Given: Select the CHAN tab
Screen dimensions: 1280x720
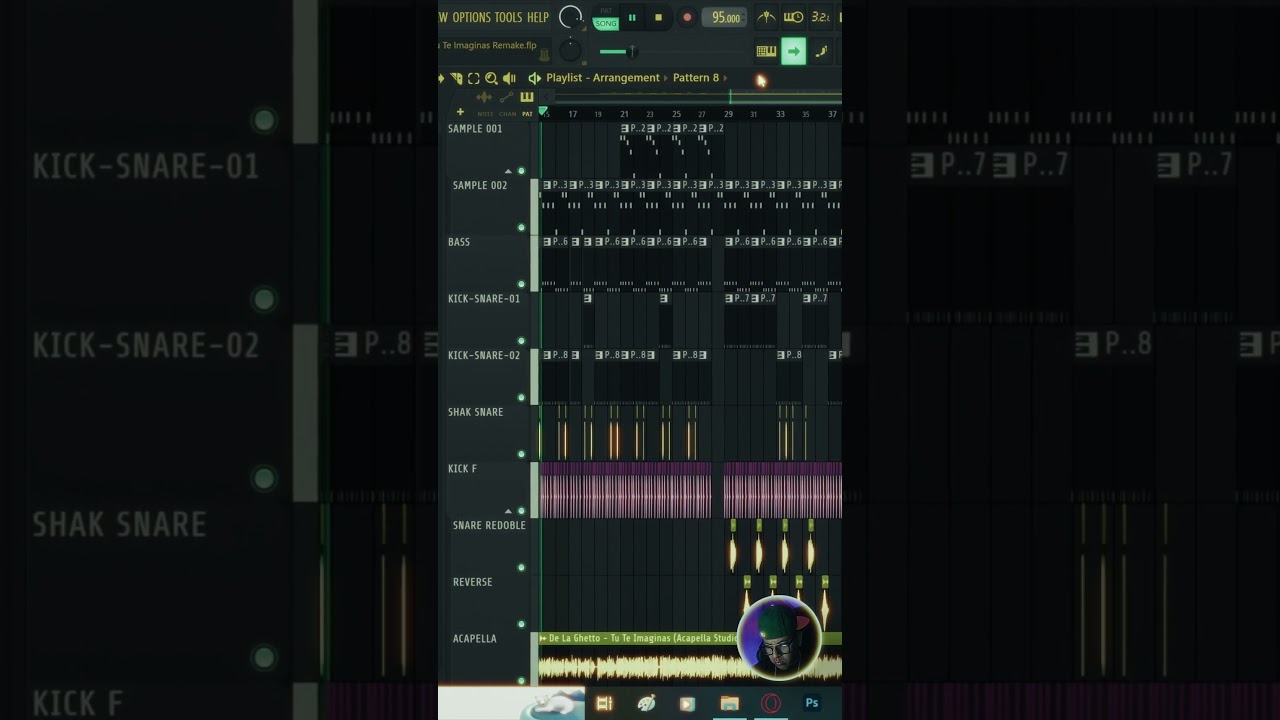Looking at the screenshot, I should pos(508,114).
